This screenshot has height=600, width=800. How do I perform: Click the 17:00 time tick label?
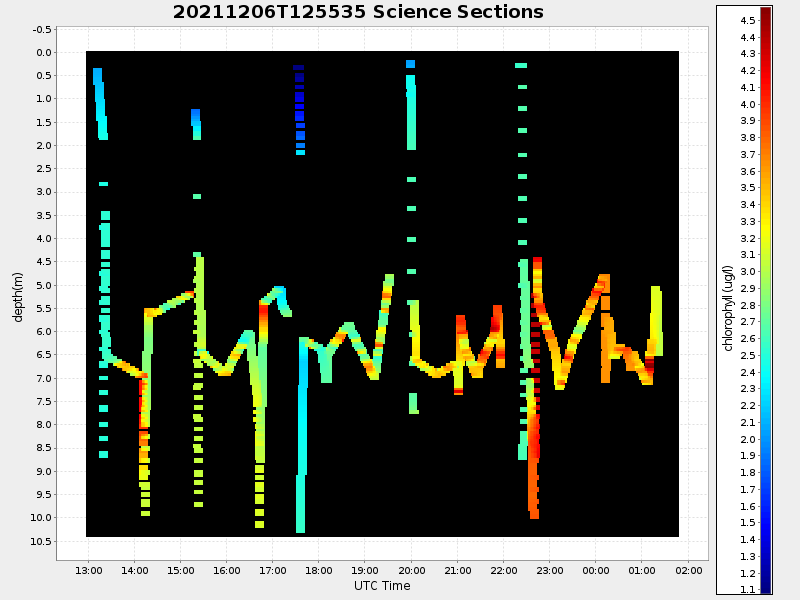click(272, 570)
